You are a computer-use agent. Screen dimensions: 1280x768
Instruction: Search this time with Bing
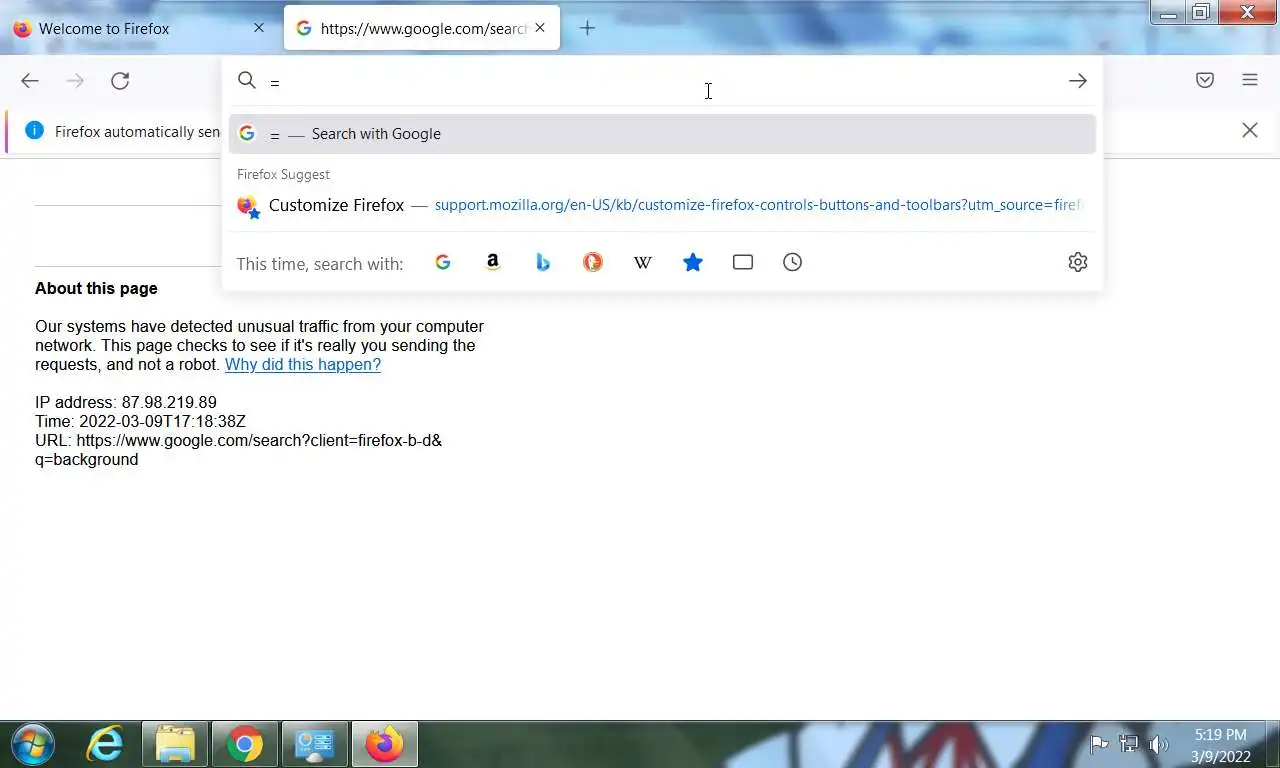[543, 262]
